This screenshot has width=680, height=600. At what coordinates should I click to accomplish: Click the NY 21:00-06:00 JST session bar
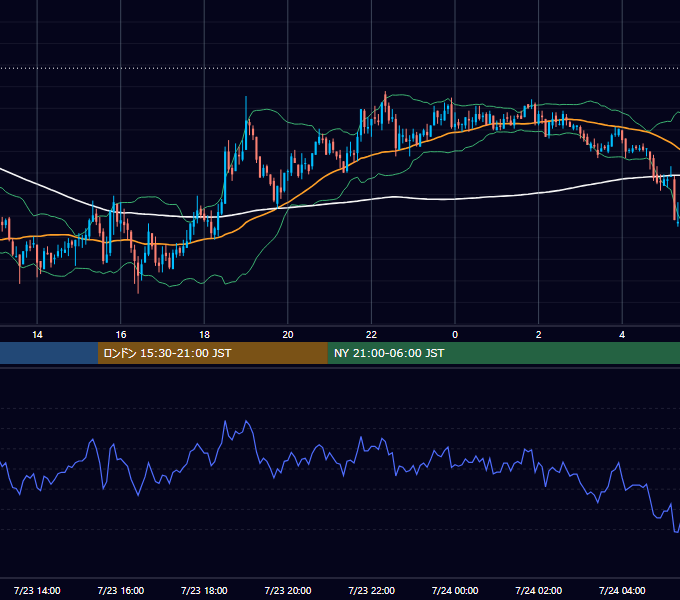click(x=503, y=353)
